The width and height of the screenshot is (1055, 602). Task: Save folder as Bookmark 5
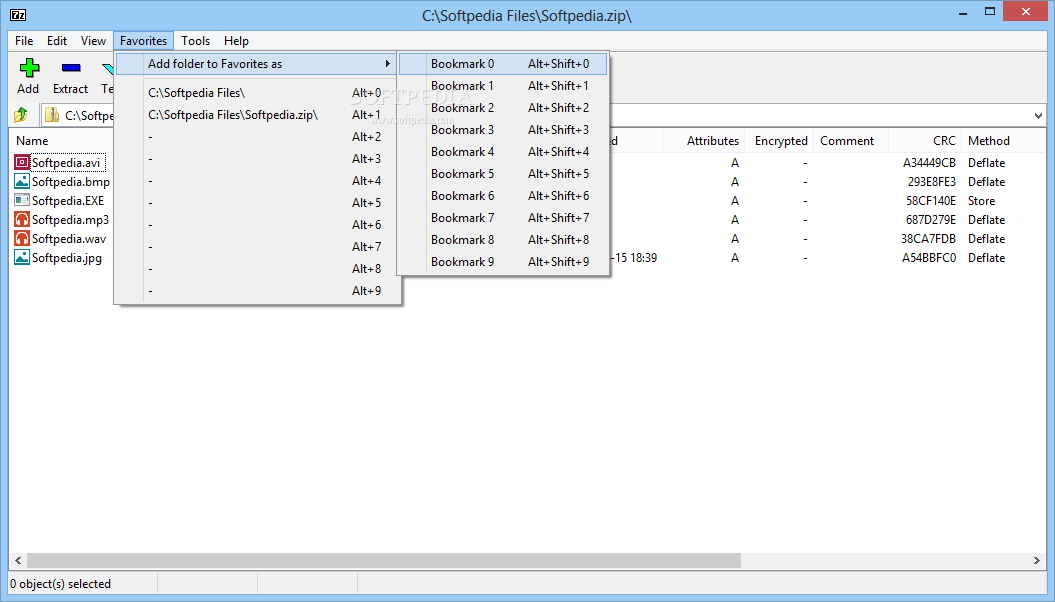(503, 174)
